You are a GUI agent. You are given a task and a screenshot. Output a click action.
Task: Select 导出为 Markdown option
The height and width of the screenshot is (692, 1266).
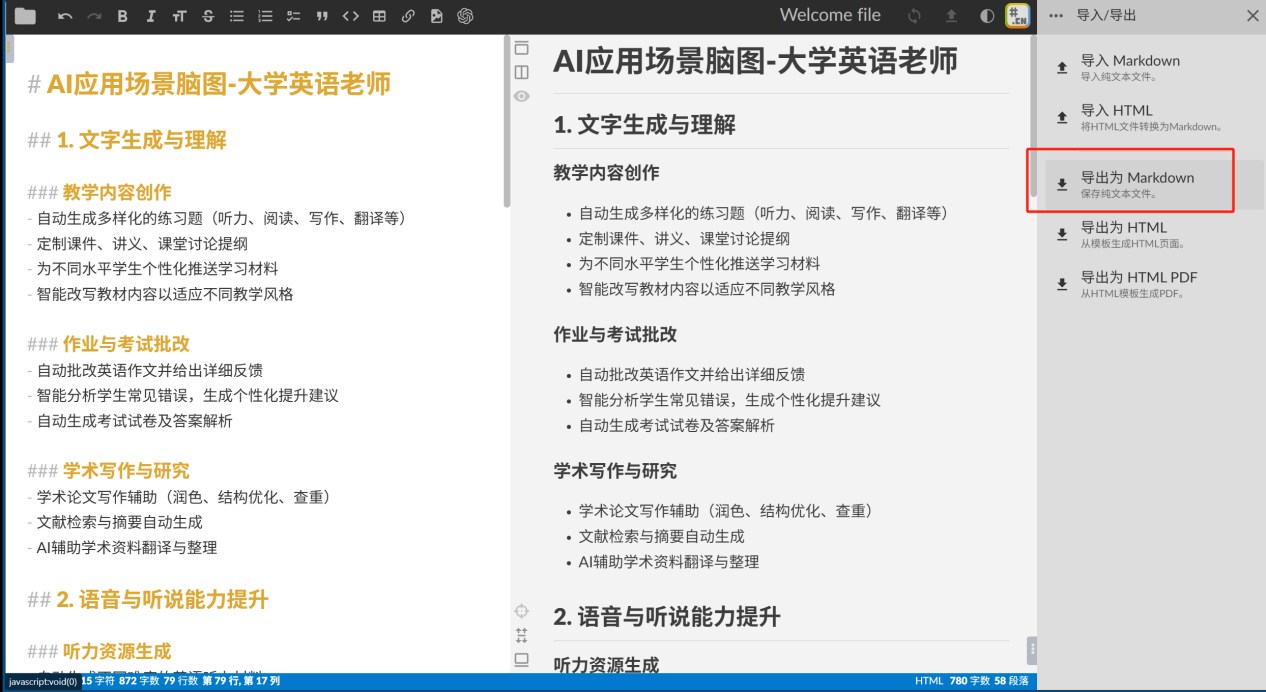[1137, 184]
